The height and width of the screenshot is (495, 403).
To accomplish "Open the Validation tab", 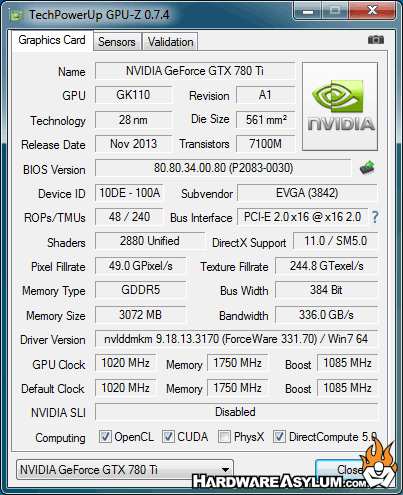I will (170, 42).
